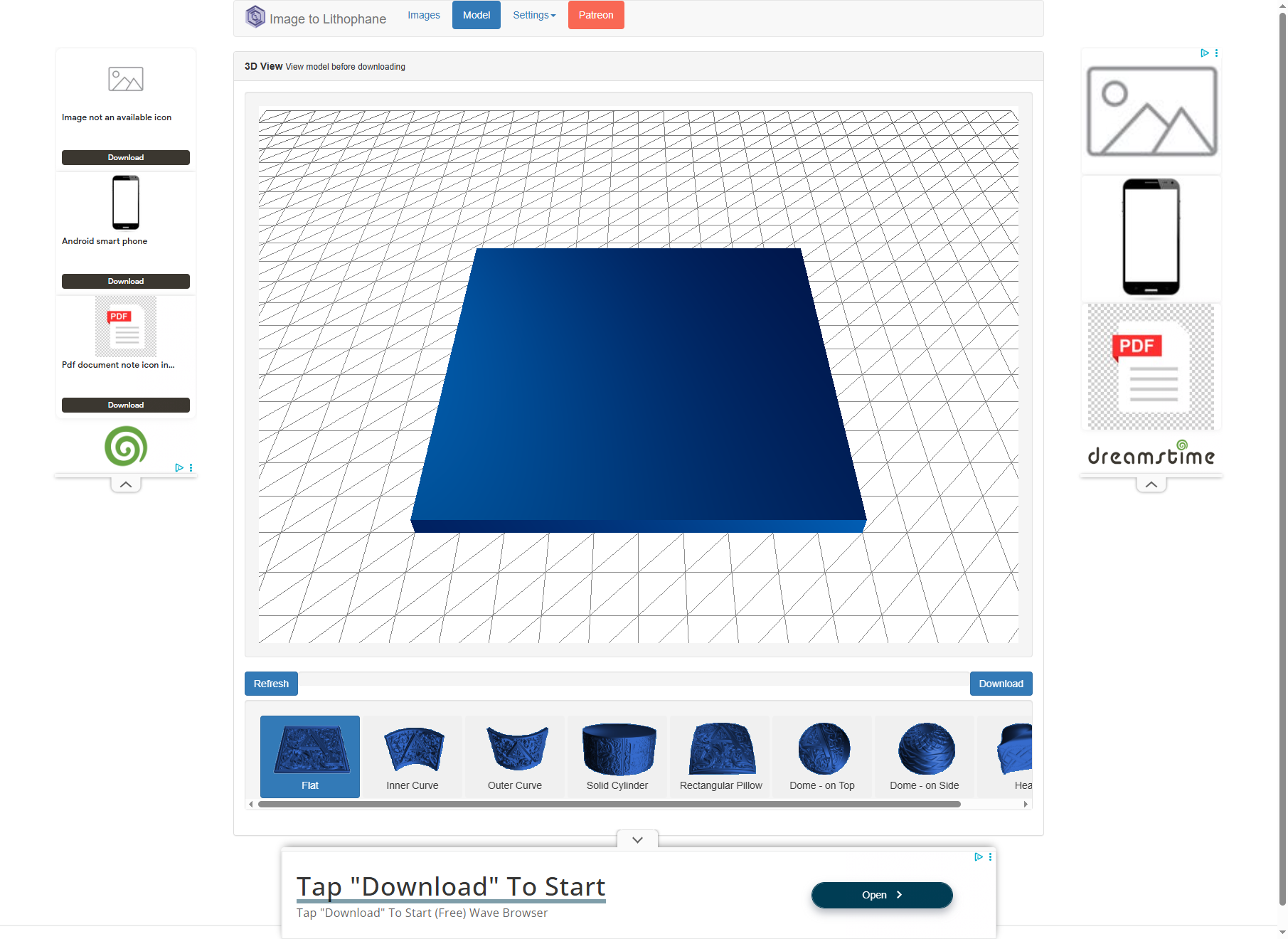Collapse the left ad panel upward
Image resolution: width=1288 pixels, height=939 pixels.
pos(125,484)
